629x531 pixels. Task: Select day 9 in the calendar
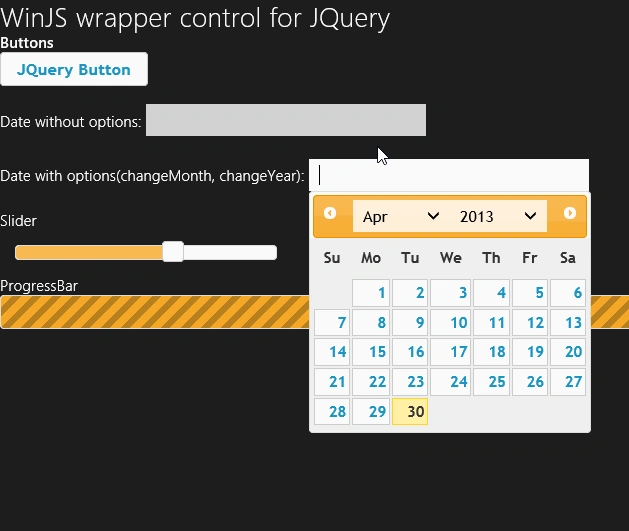(410, 322)
